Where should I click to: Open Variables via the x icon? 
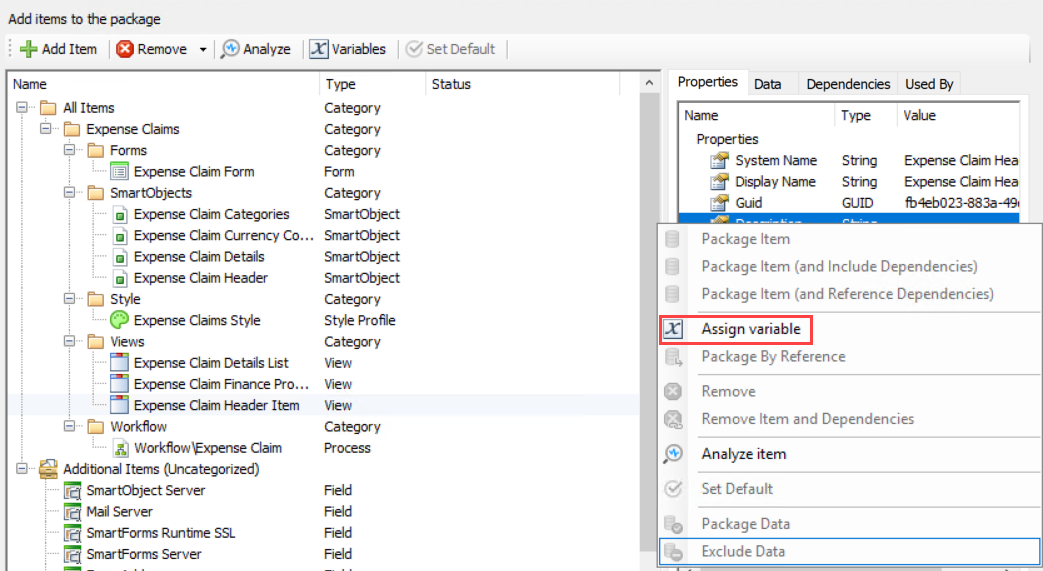[x=319, y=49]
